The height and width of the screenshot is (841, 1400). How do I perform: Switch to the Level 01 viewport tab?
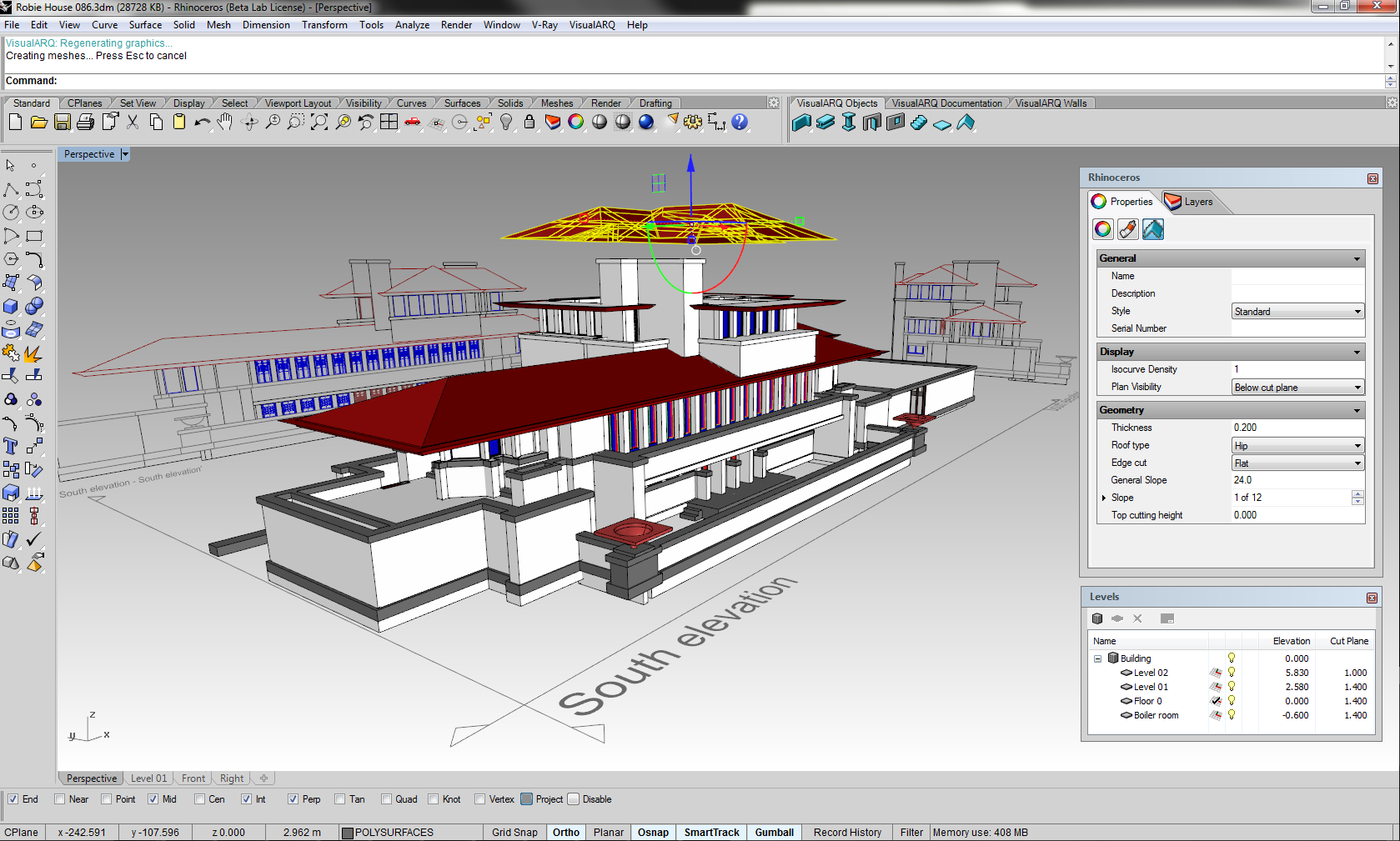pyautogui.click(x=148, y=778)
